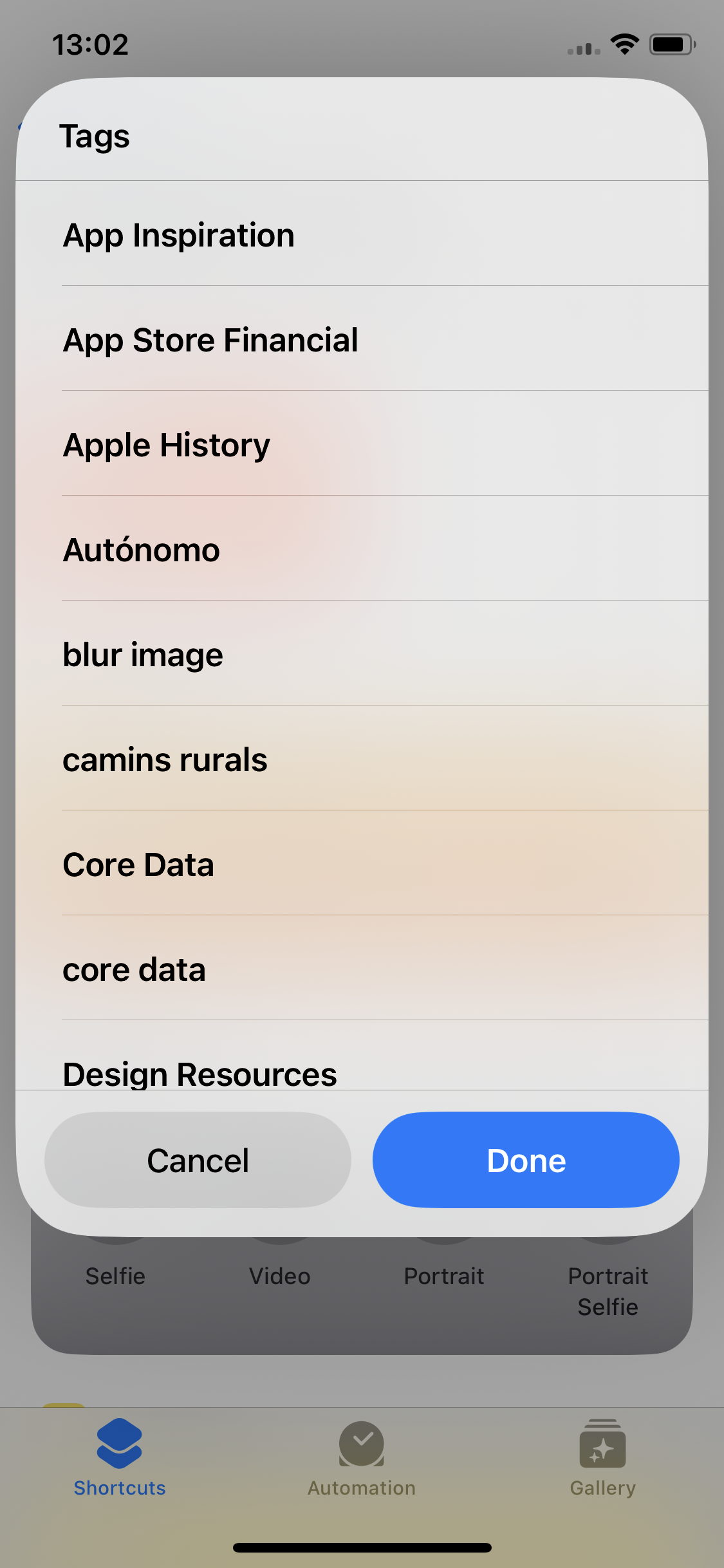Tap the Wi-Fi status icon
Image resolution: width=724 pixels, height=1568 pixels.
point(624,44)
